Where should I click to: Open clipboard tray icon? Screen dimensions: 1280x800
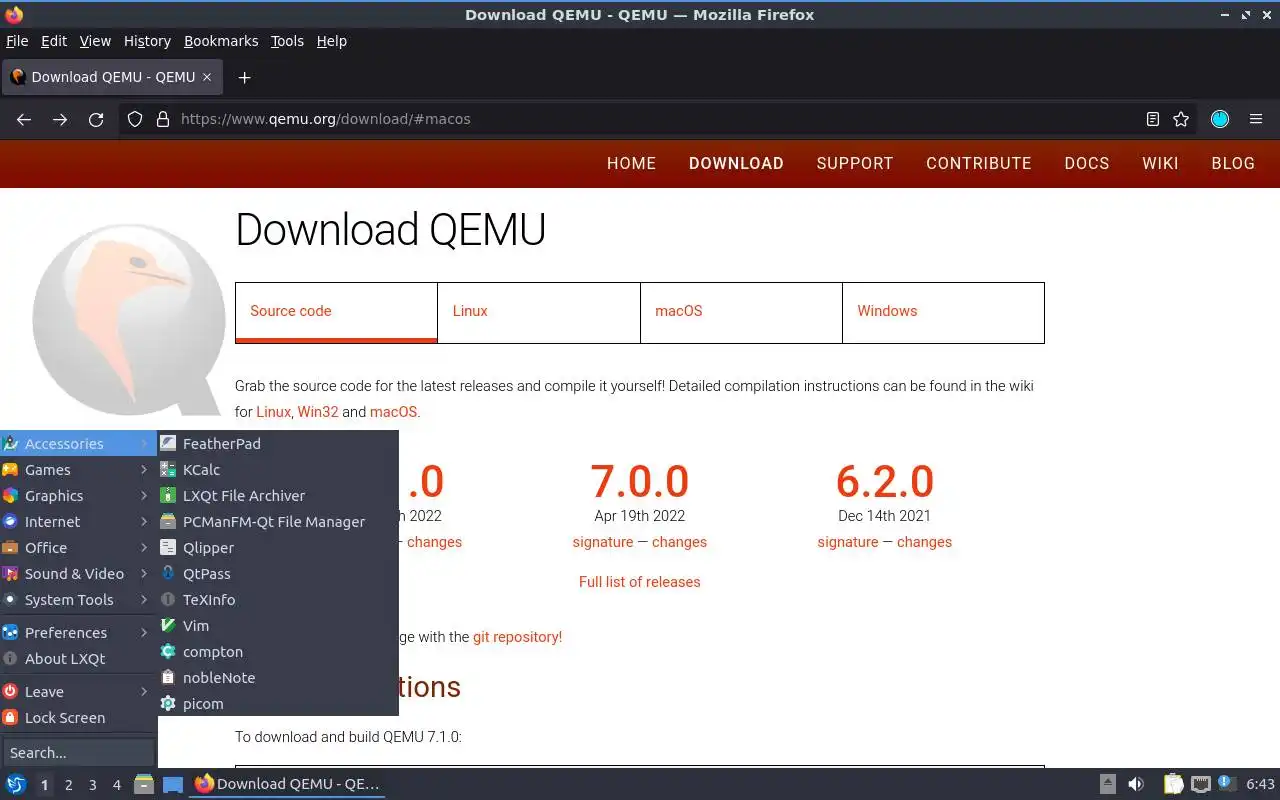(x=1174, y=784)
